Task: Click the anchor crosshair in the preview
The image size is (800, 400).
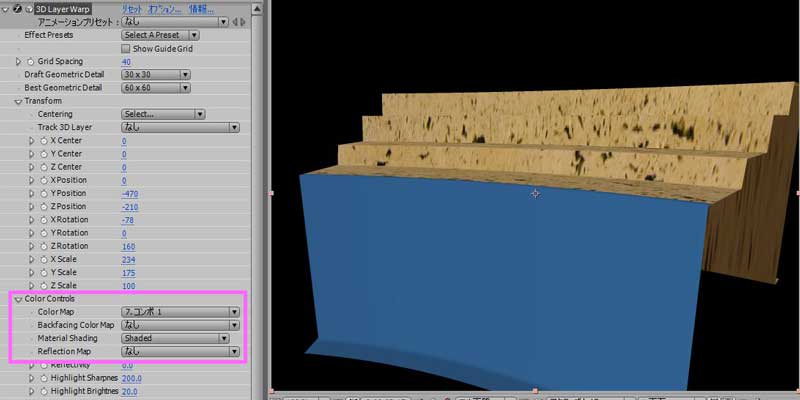Action: tap(535, 193)
